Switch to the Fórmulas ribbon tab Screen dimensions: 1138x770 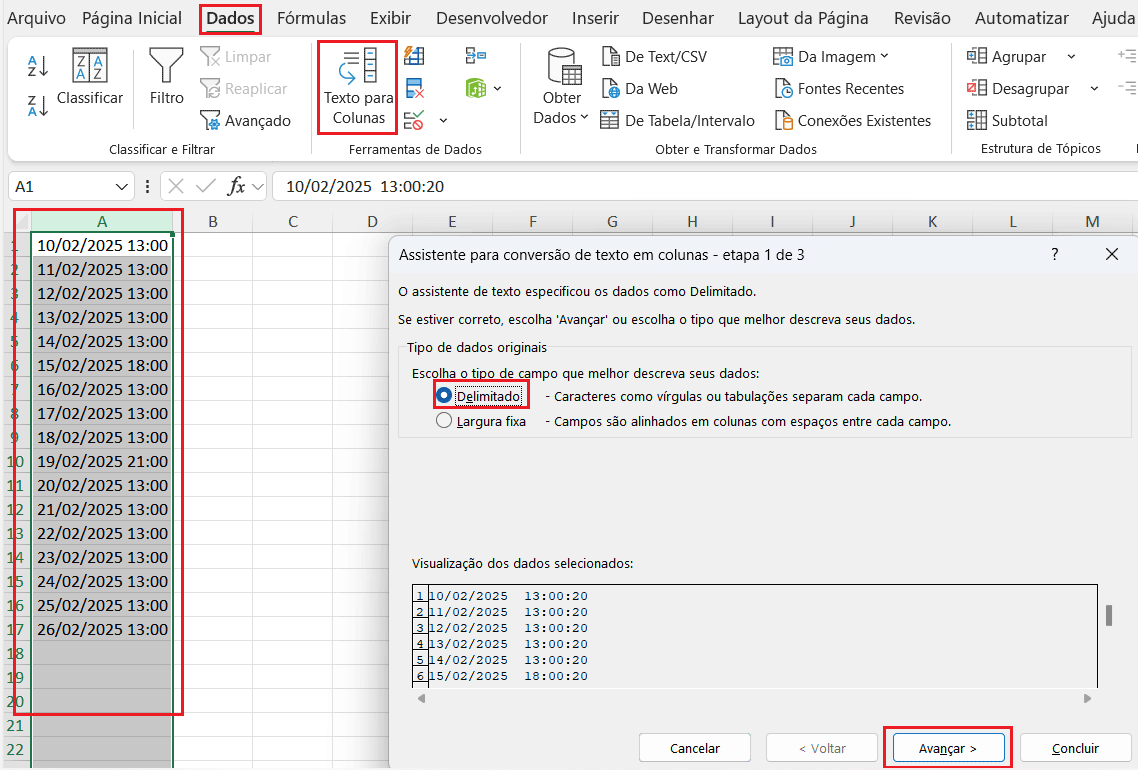point(311,18)
